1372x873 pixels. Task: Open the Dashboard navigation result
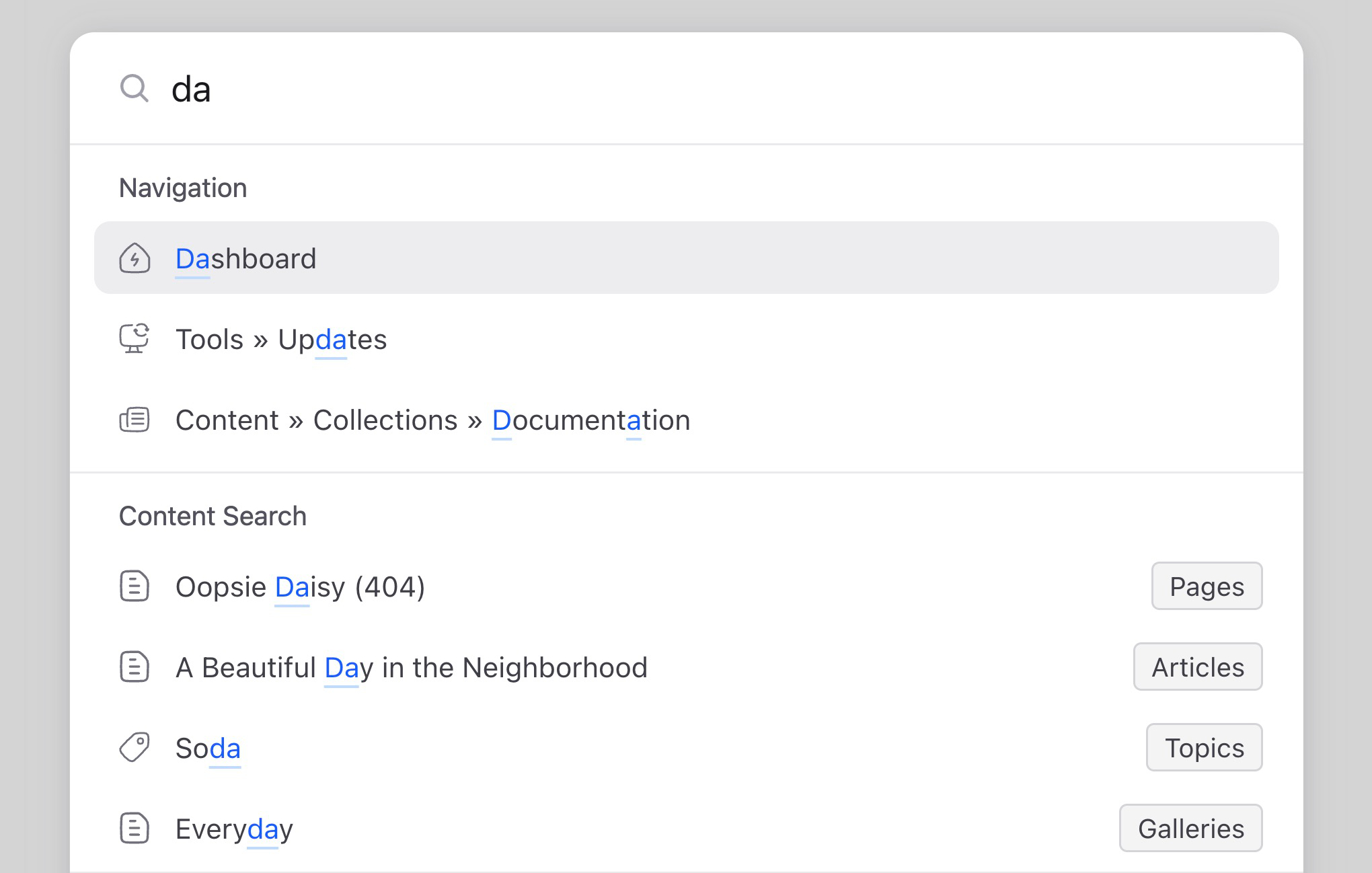[x=246, y=258]
